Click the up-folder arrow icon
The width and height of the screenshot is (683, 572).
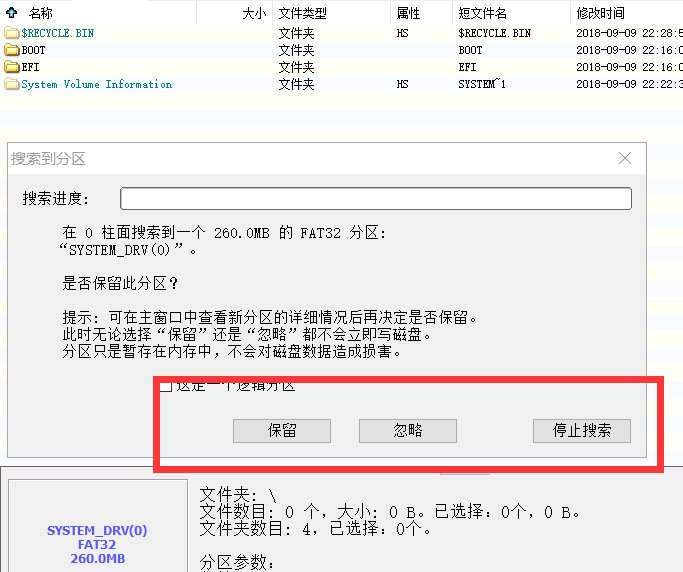tap(11, 13)
